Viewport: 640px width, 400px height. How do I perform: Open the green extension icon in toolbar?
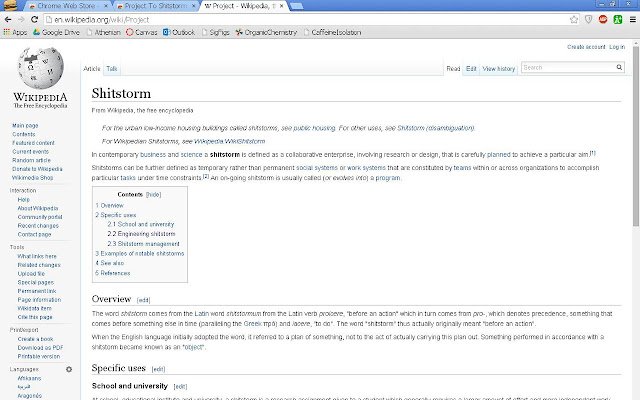pos(618,20)
